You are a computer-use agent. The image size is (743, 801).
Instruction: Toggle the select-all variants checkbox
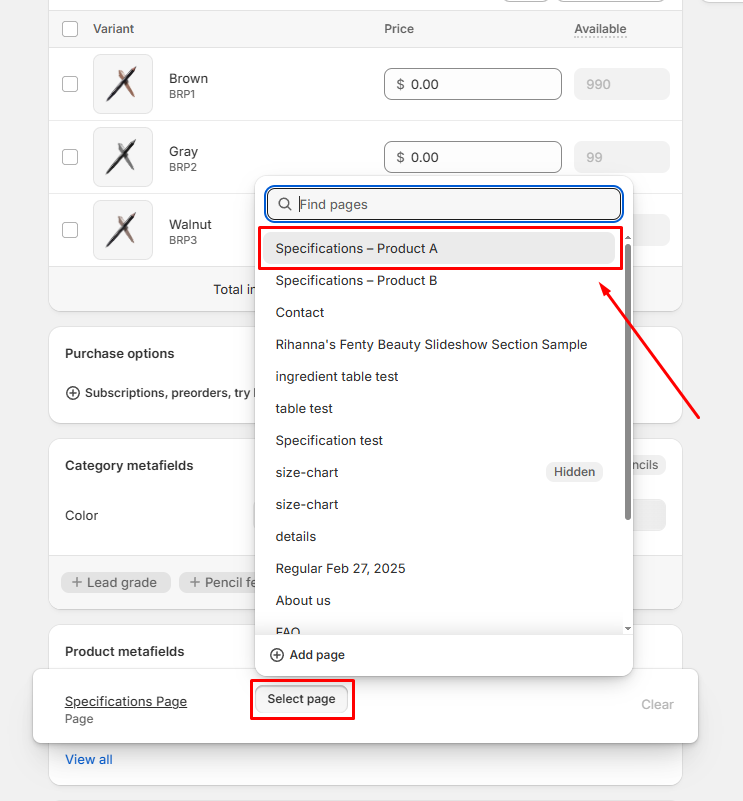(70, 29)
